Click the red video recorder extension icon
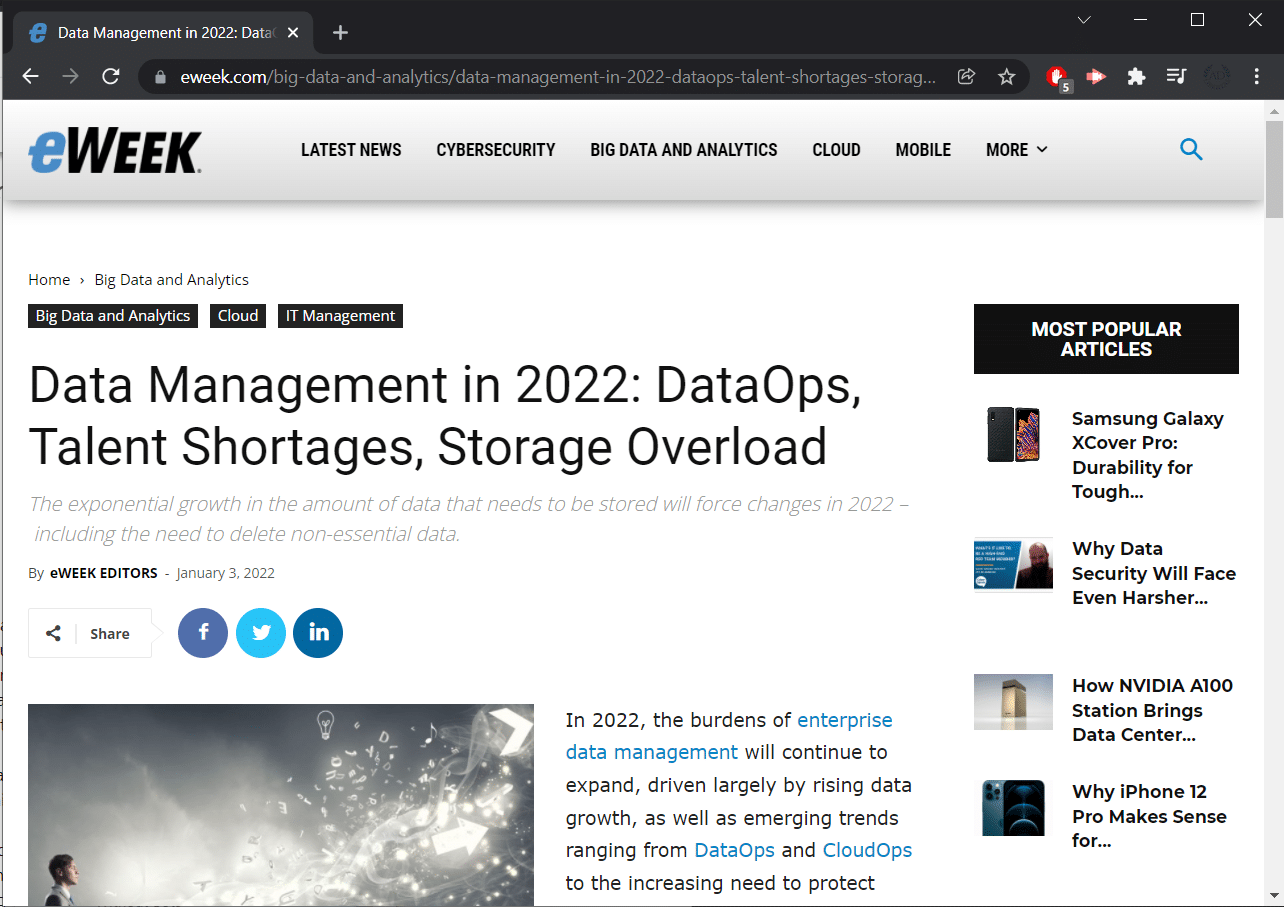The height and width of the screenshot is (907, 1284). click(x=1096, y=76)
